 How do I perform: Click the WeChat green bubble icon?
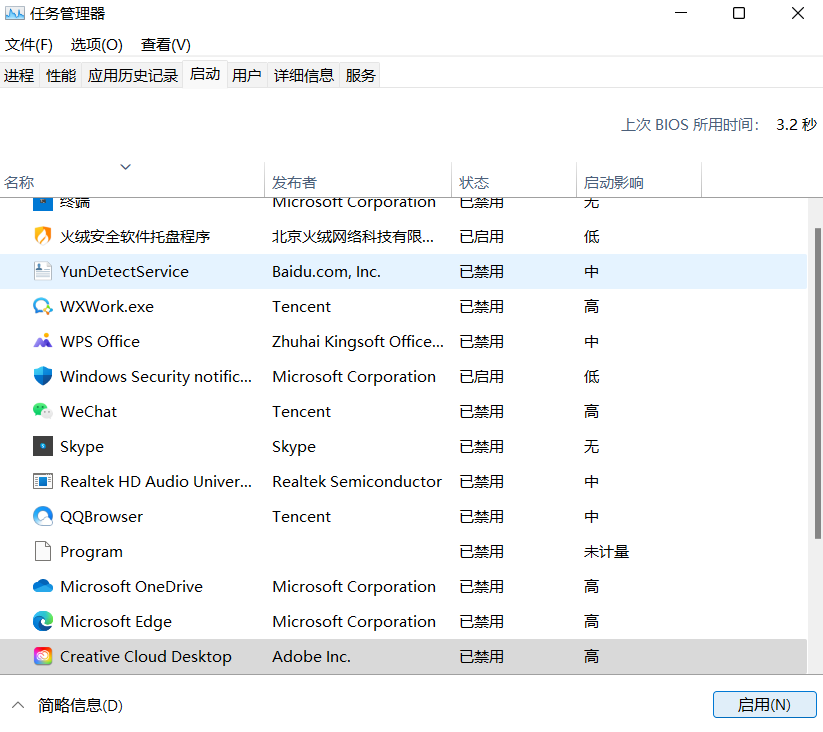pyautogui.click(x=43, y=411)
